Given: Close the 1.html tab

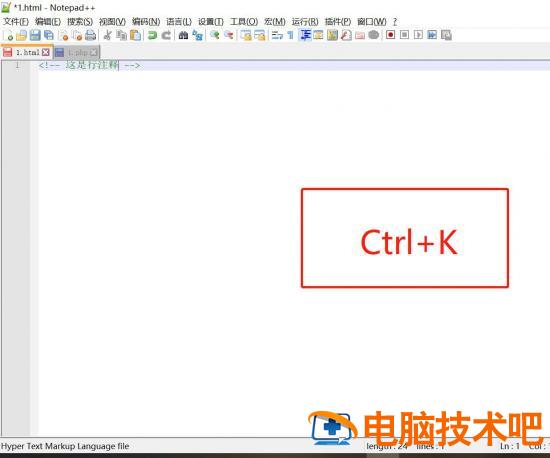Looking at the screenshot, I should 46,52.
